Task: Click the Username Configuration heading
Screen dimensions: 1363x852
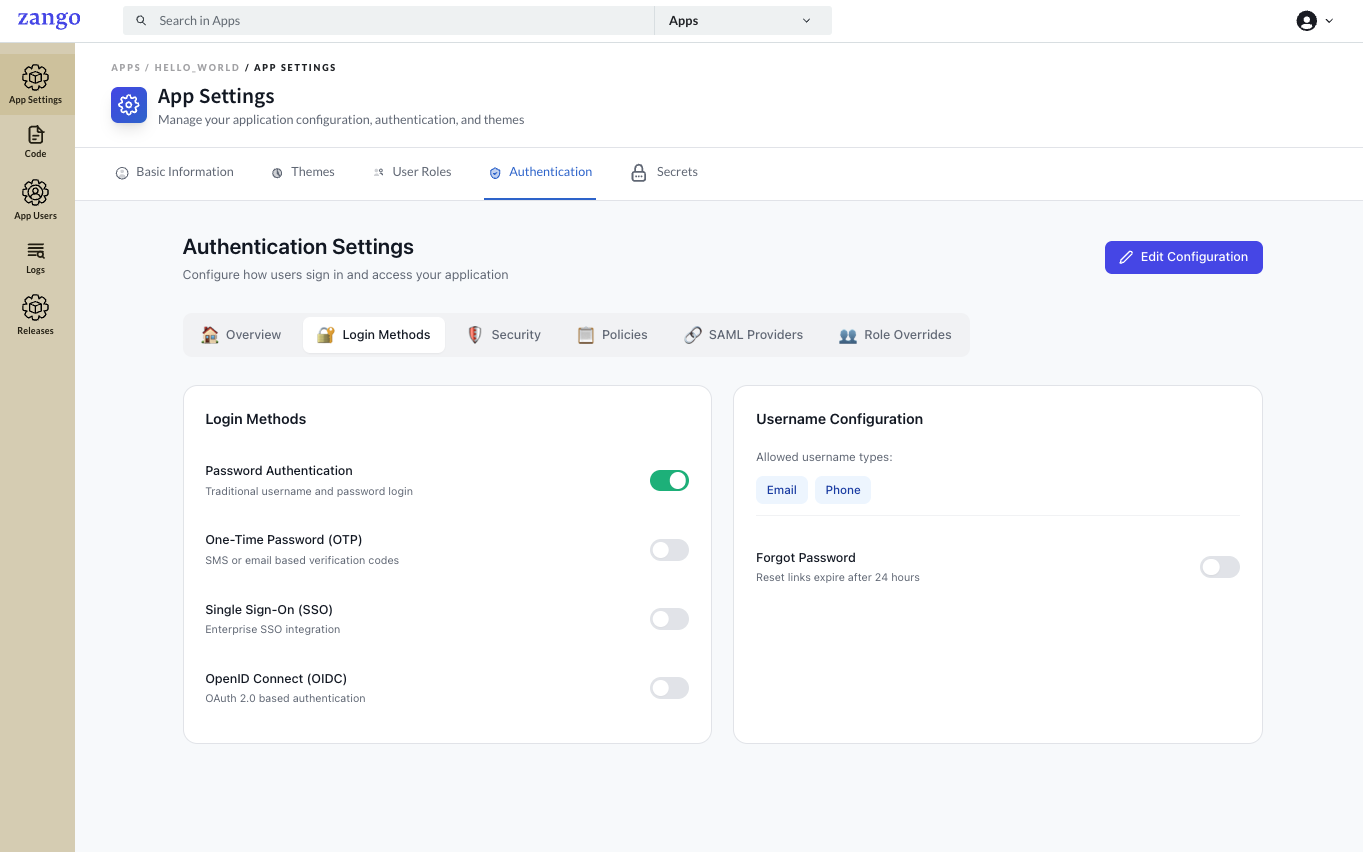Action: pos(839,419)
